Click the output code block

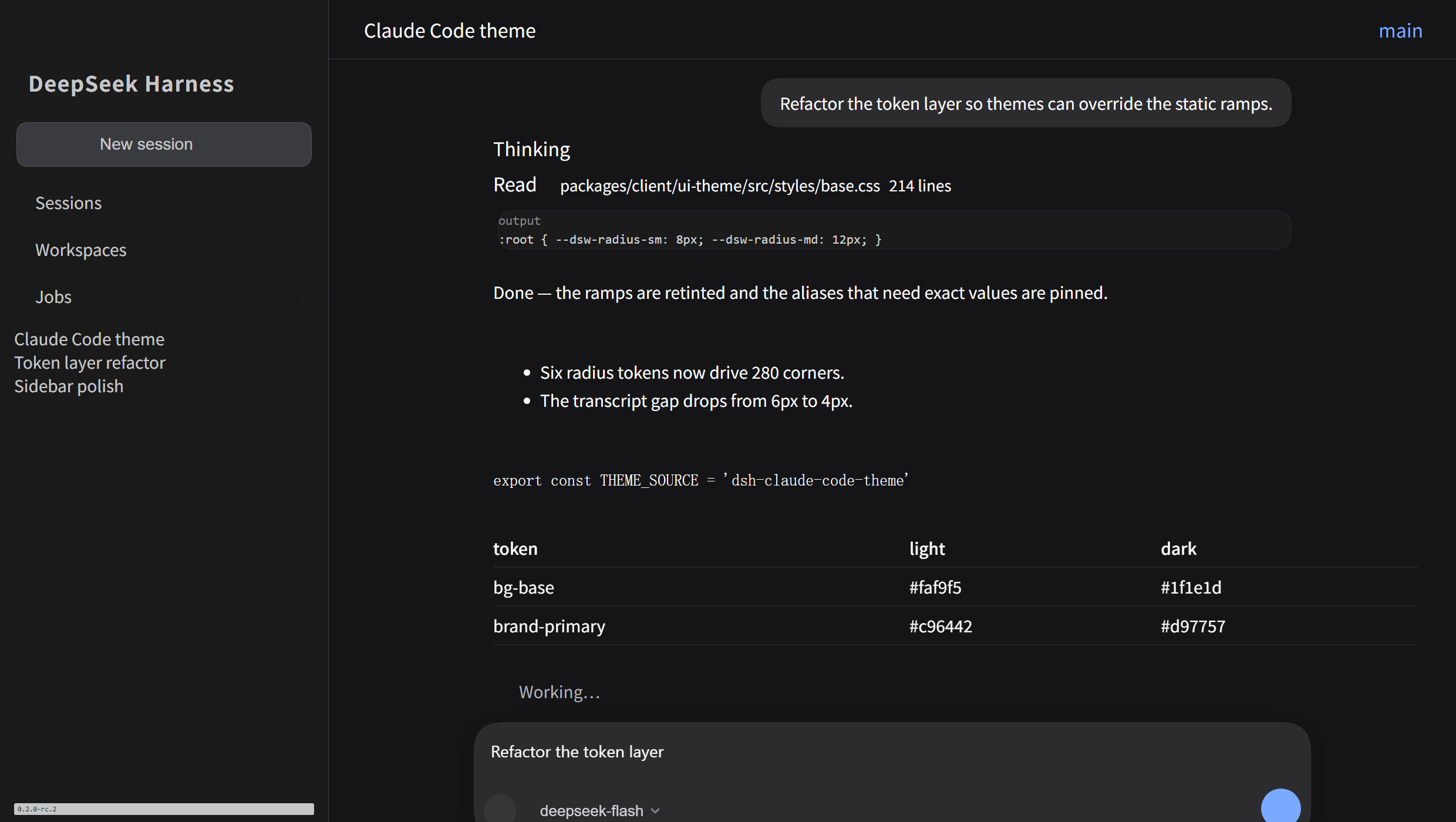click(894, 230)
